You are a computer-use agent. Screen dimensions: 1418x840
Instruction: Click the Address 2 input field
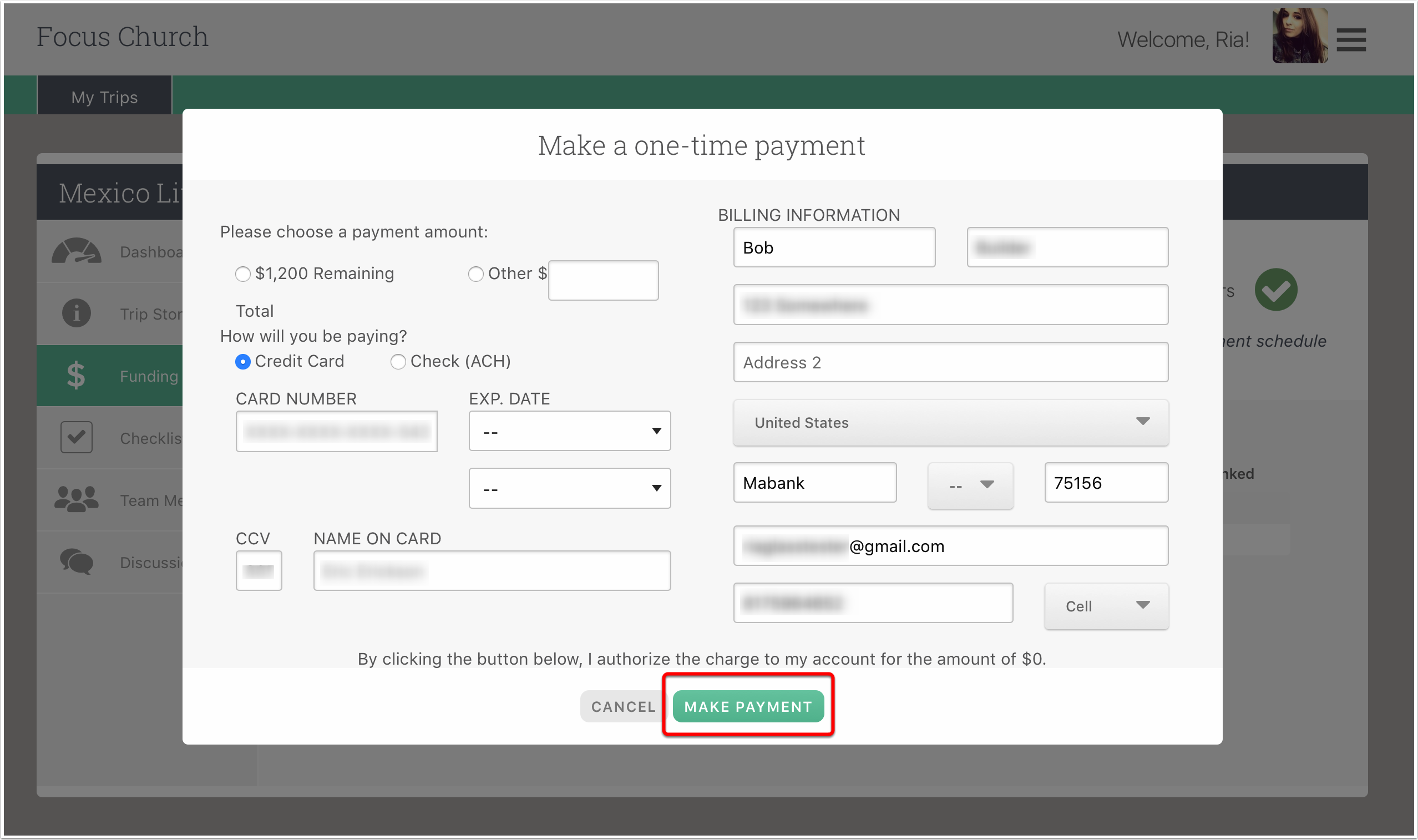pos(951,362)
